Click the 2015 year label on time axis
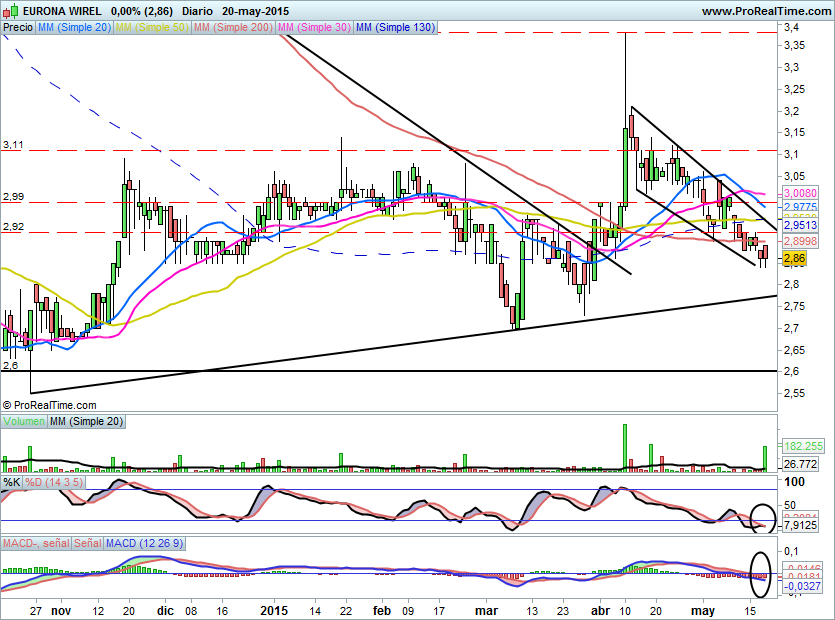Viewport: 835px width, 620px height. 274,610
